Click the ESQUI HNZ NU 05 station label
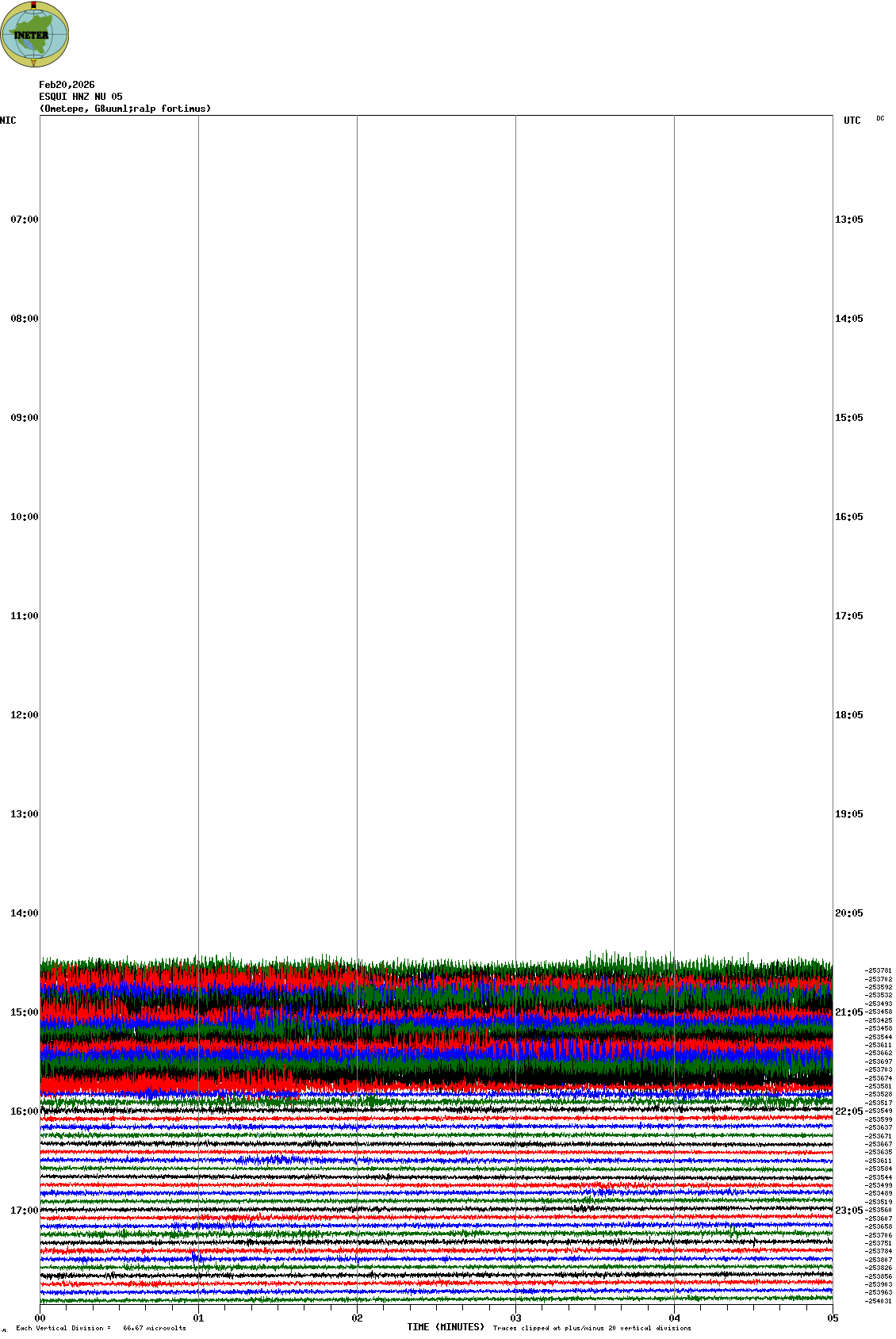896x1339 pixels. coord(81,97)
